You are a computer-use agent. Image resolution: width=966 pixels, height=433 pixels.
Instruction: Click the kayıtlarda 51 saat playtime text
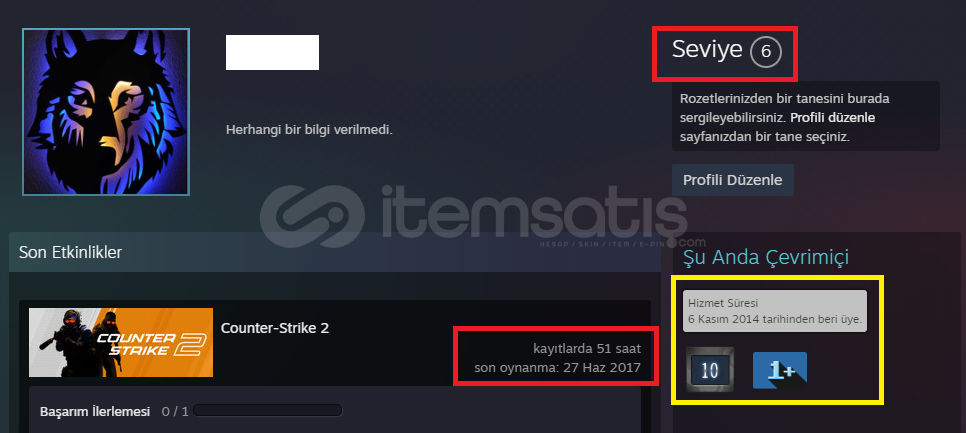pos(587,349)
